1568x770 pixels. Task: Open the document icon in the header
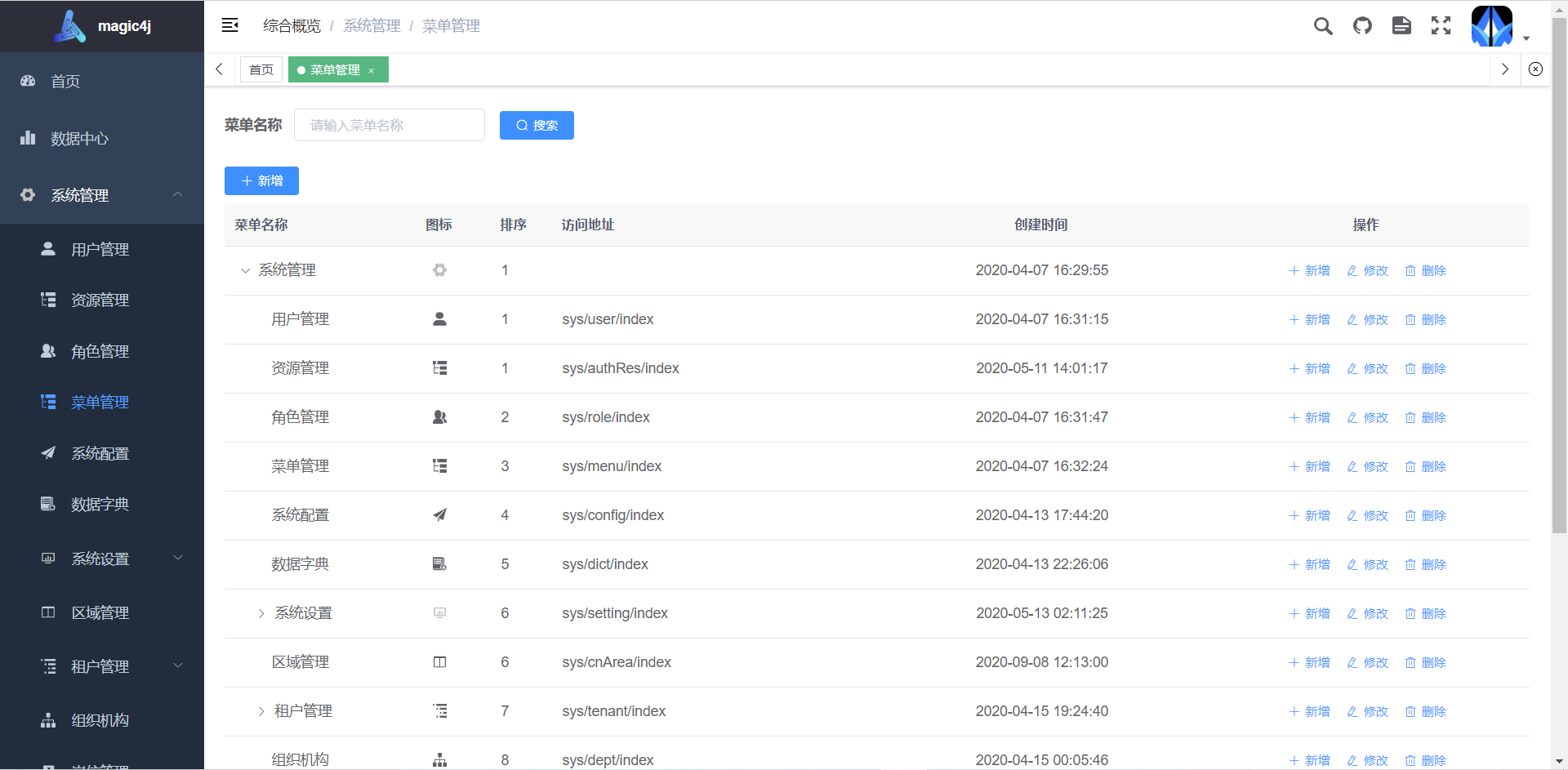[x=1401, y=26]
